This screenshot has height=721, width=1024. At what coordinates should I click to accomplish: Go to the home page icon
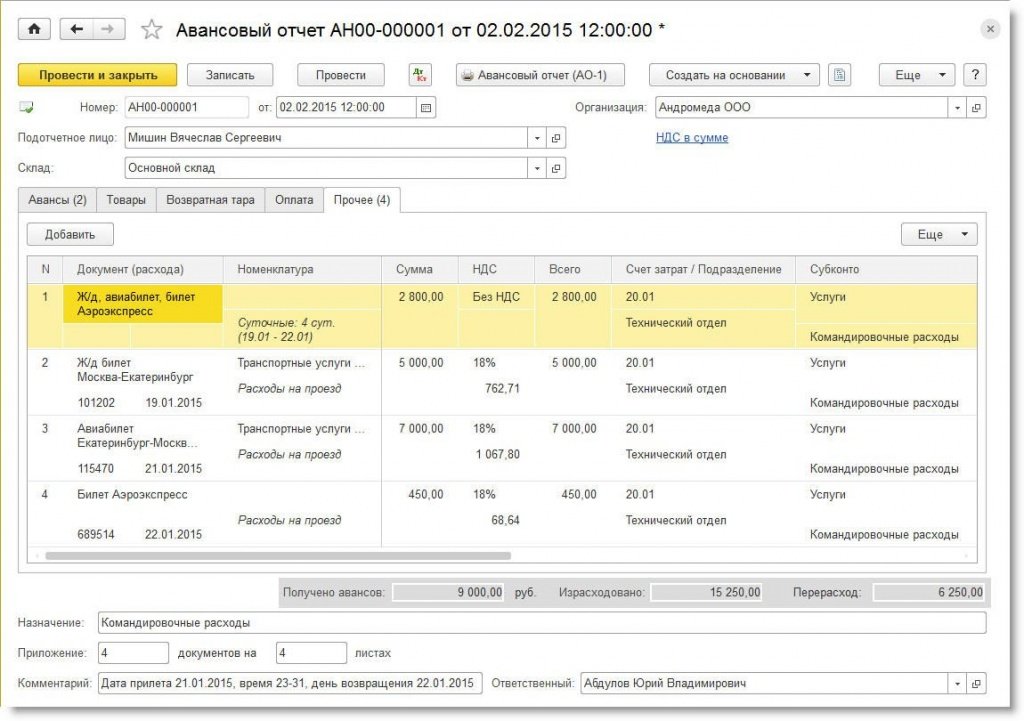pos(34,29)
